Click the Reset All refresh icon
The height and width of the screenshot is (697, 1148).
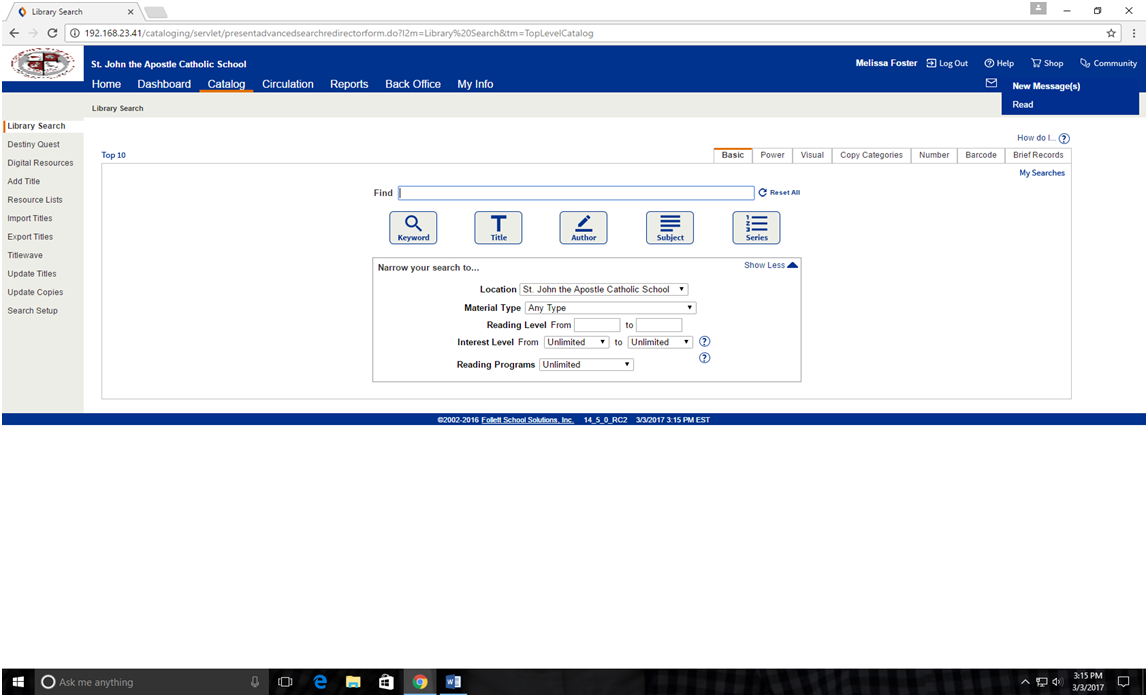[x=762, y=192]
